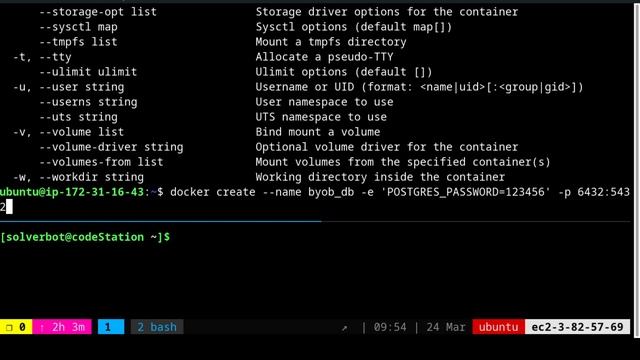
Task: Click the yellow session 0 indicator
Action: point(16,327)
